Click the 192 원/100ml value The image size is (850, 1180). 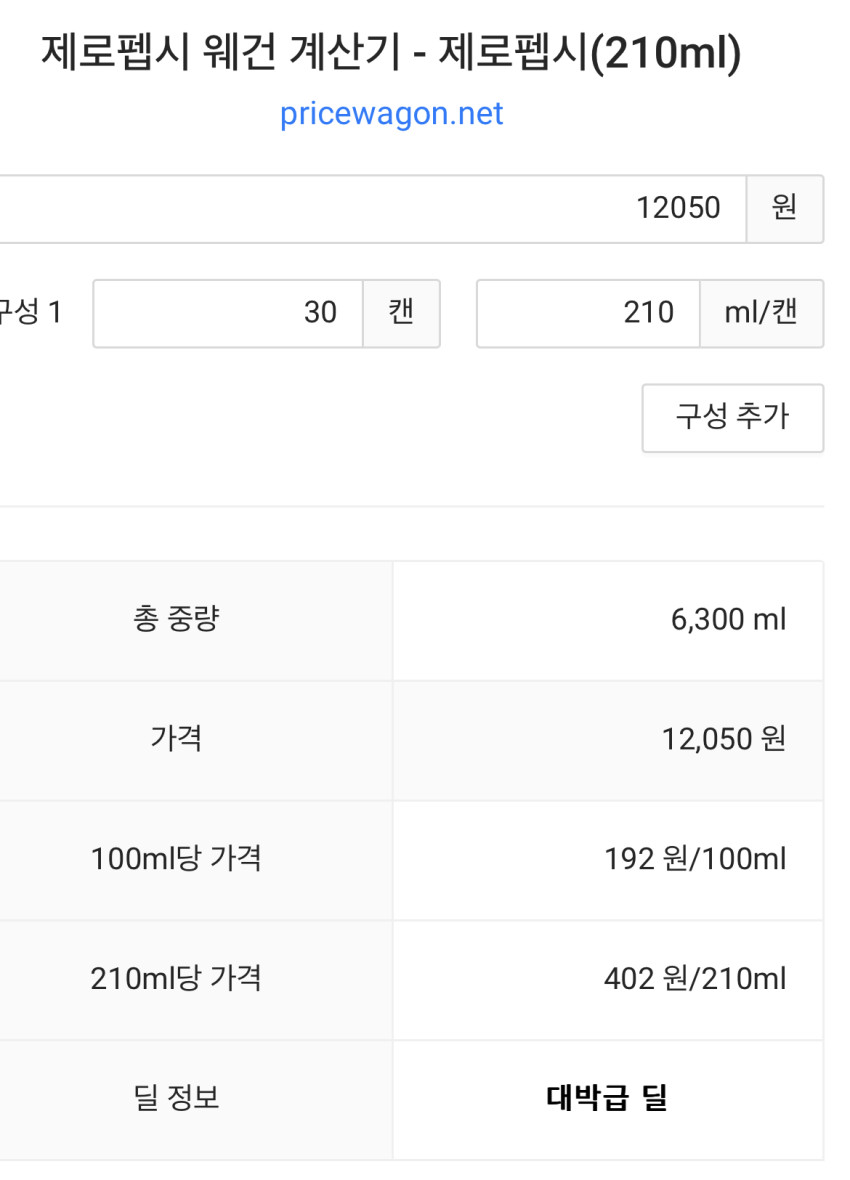(x=695, y=859)
